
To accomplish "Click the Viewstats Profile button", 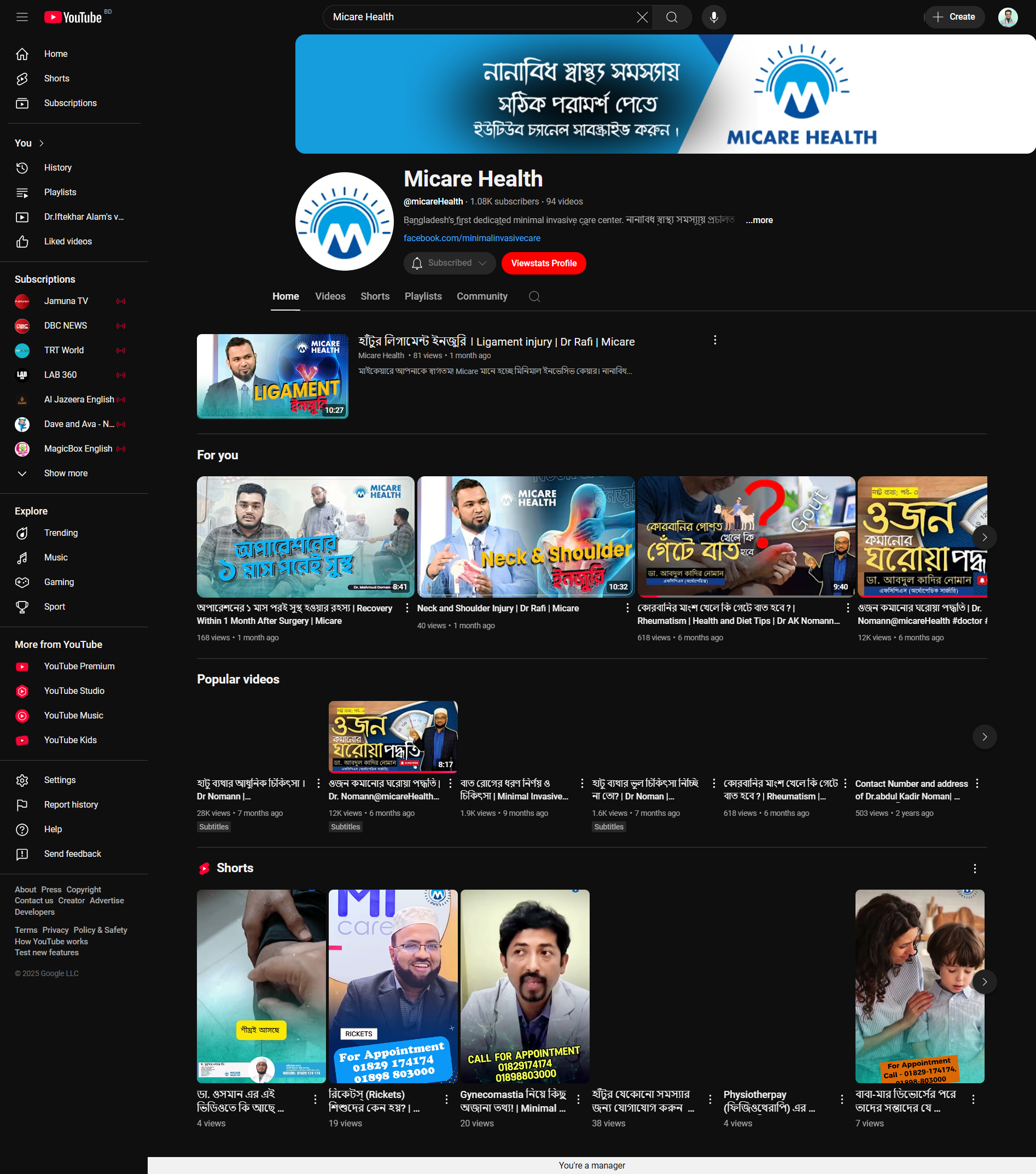I will [x=544, y=264].
